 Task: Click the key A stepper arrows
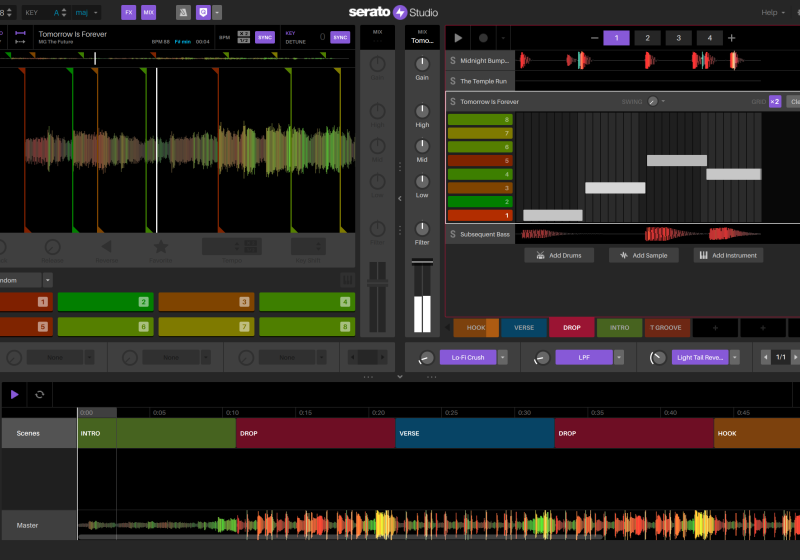coord(64,12)
